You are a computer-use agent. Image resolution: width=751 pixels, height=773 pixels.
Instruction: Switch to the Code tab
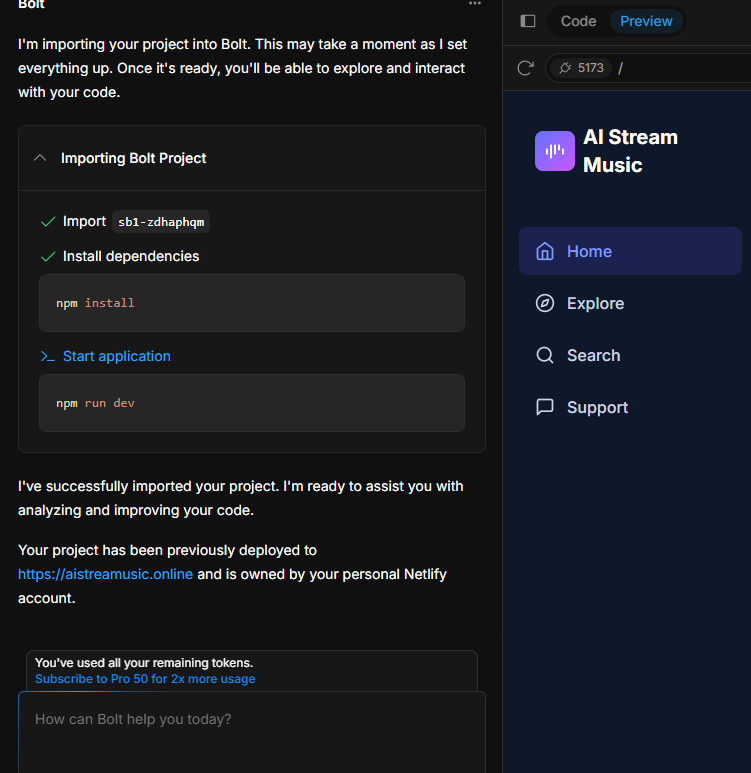(x=578, y=21)
